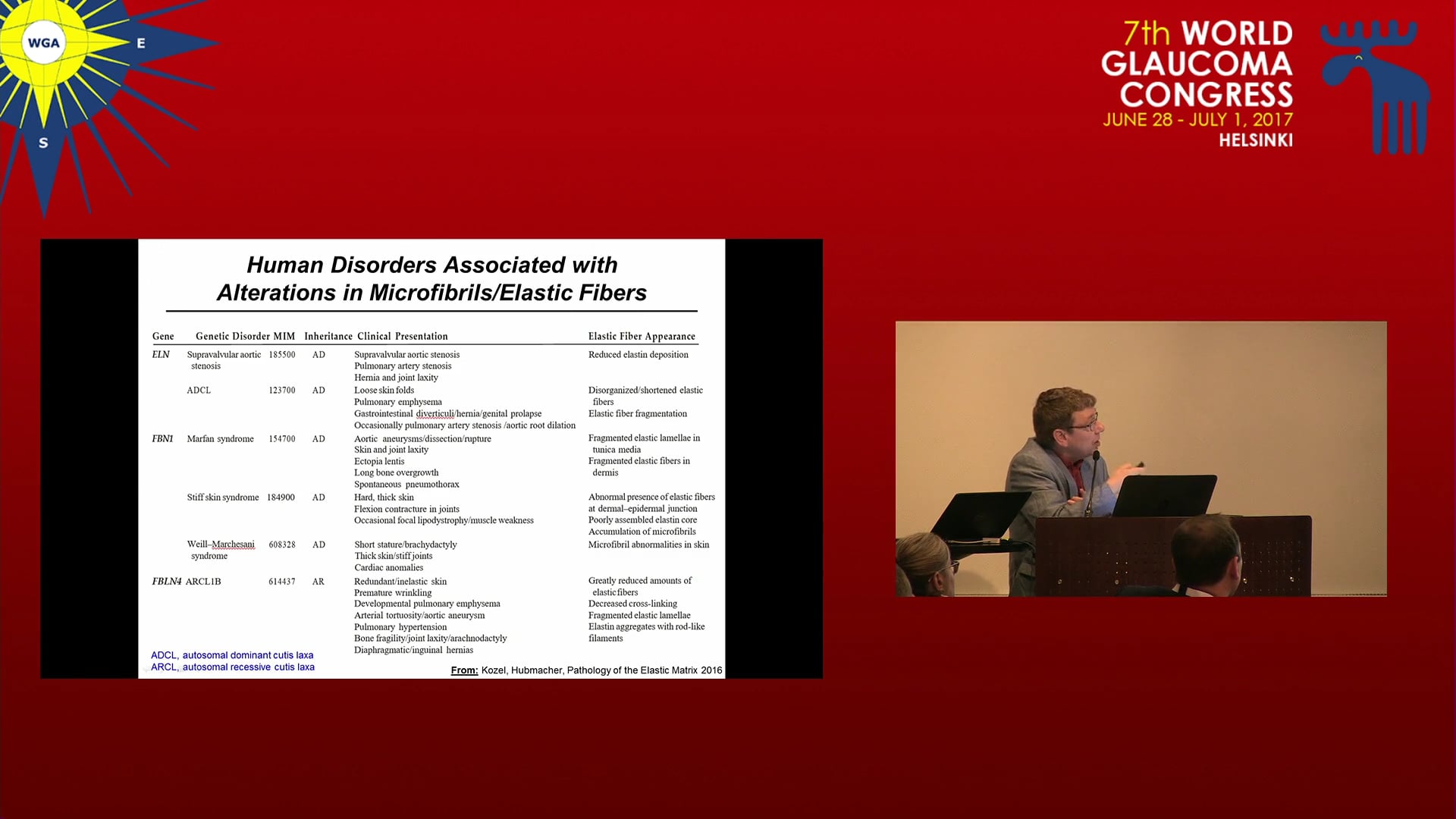Click the laptop on the podium

[1164, 496]
